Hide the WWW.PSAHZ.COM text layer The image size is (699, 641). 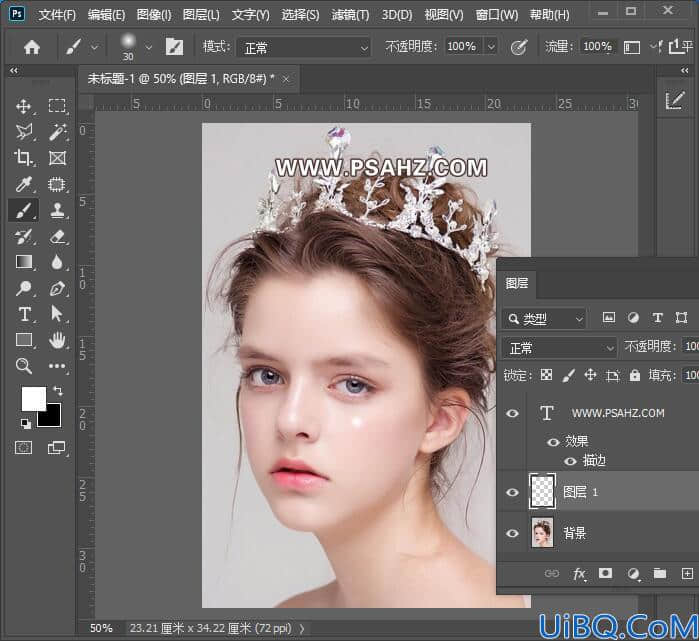[x=513, y=413]
